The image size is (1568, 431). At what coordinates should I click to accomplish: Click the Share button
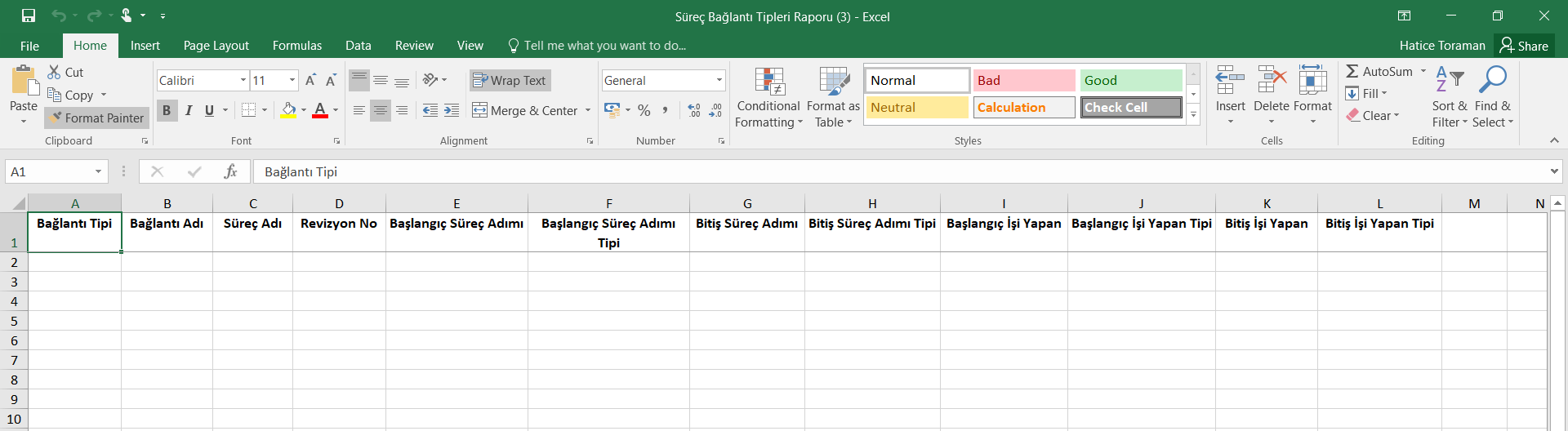click(x=1524, y=46)
